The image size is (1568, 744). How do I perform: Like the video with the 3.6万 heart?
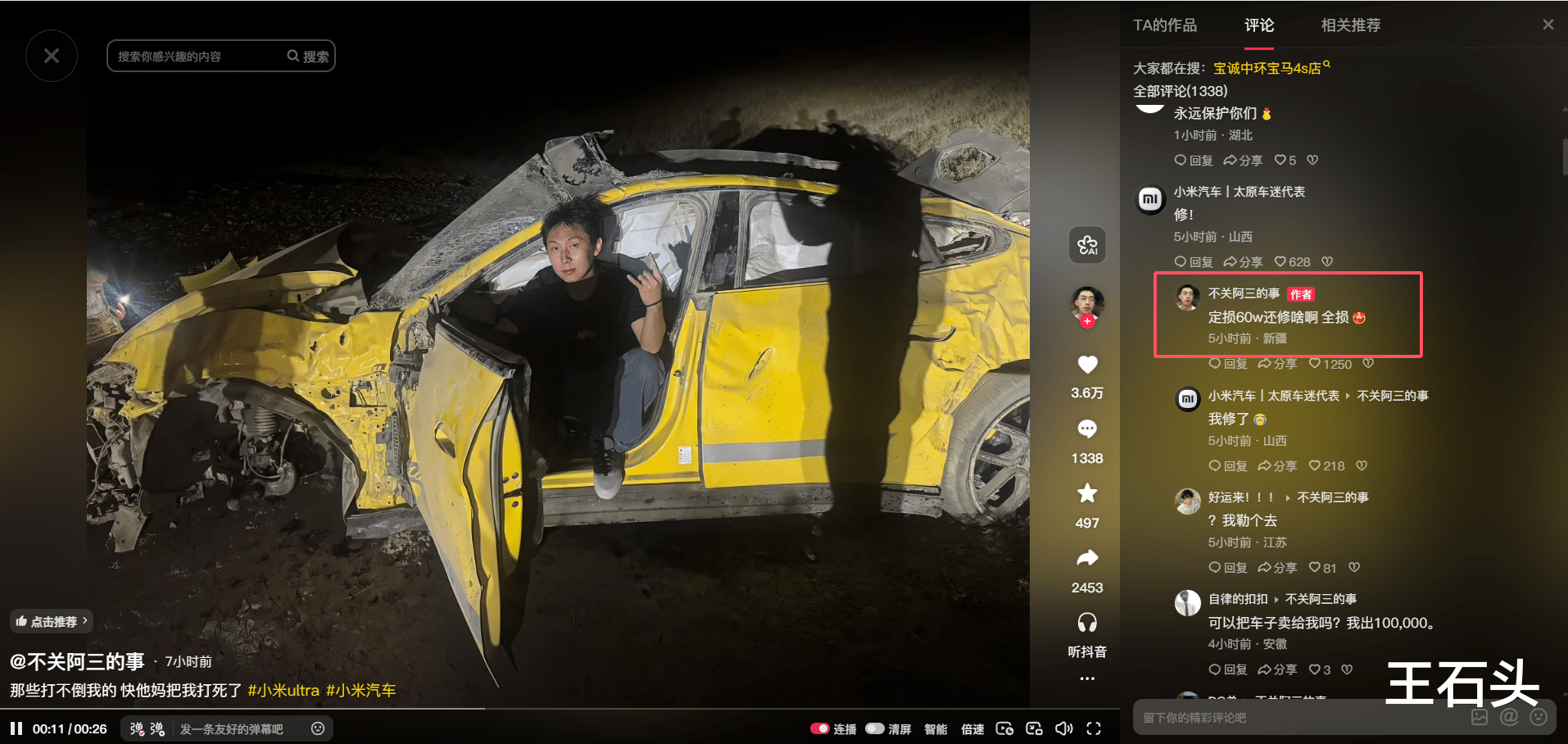(1087, 365)
